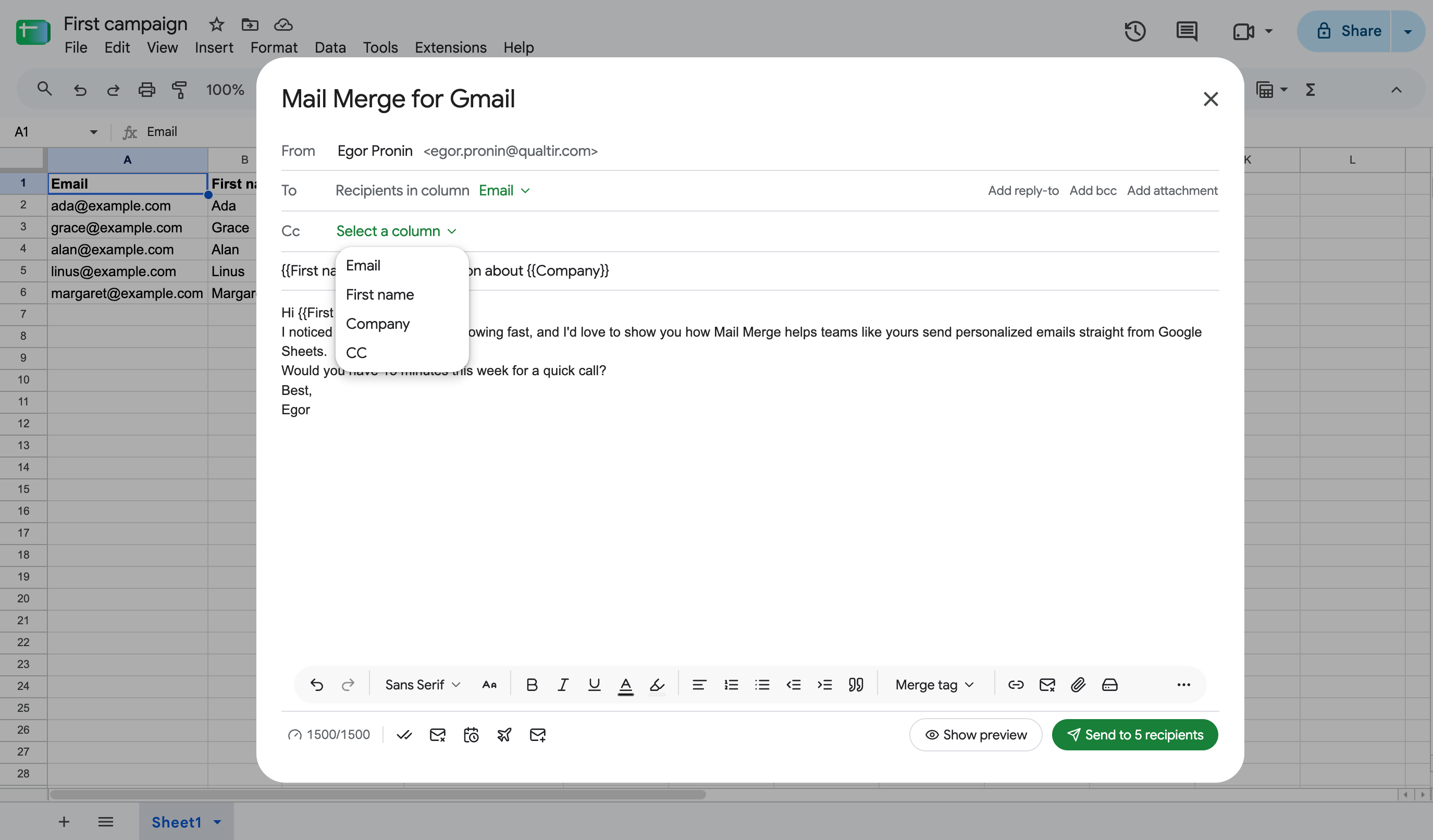Open the Email recipients column dropdown
The image size is (1433, 840).
tap(504, 191)
